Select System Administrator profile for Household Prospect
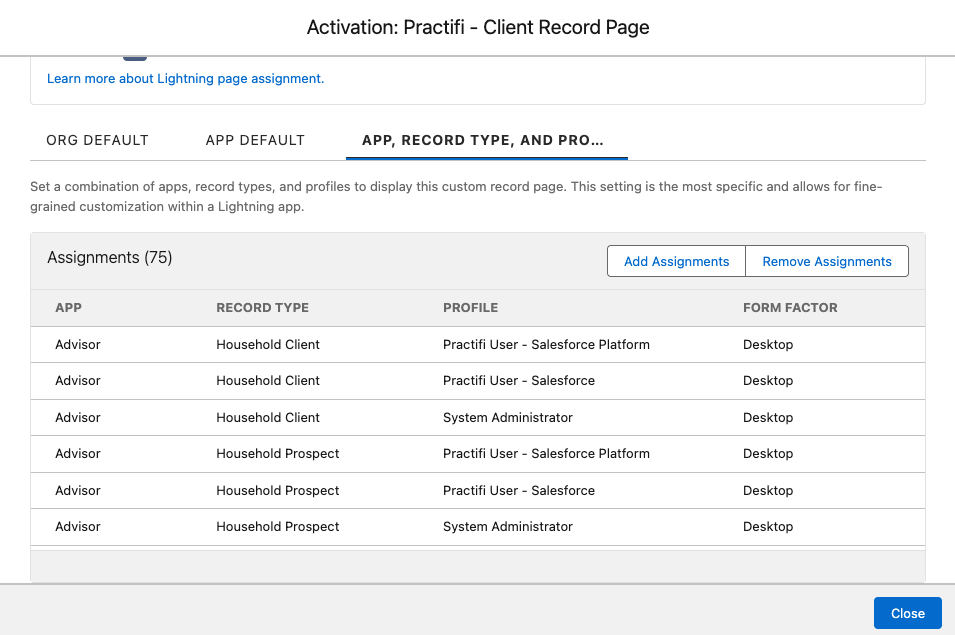Image resolution: width=955 pixels, height=635 pixels. (508, 527)
